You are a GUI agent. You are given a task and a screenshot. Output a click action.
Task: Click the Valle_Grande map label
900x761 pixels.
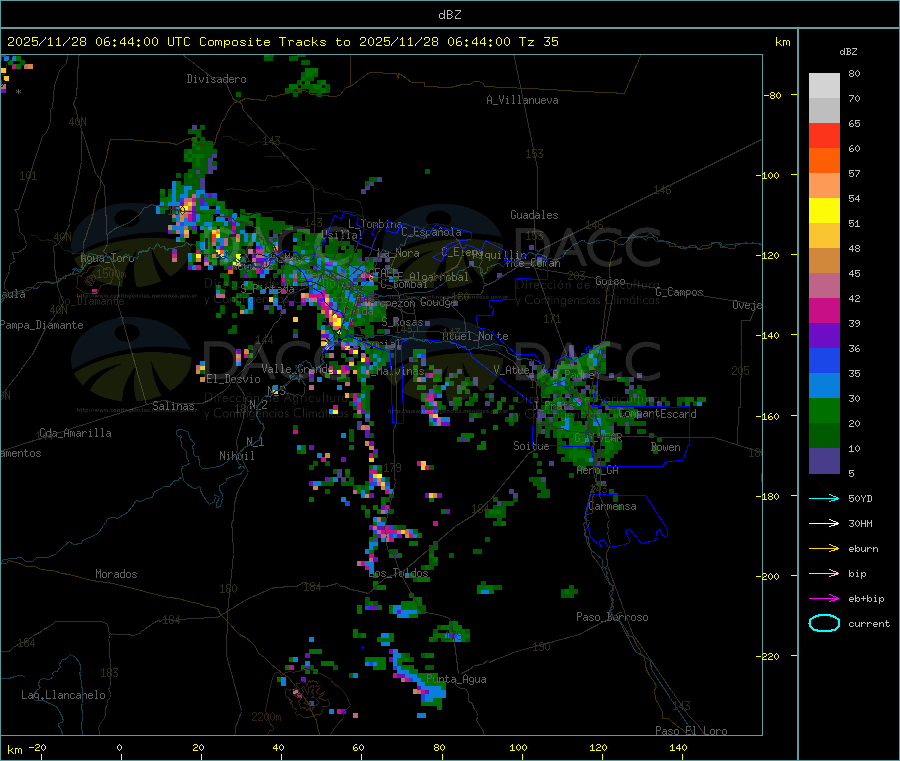pos(297,369)
